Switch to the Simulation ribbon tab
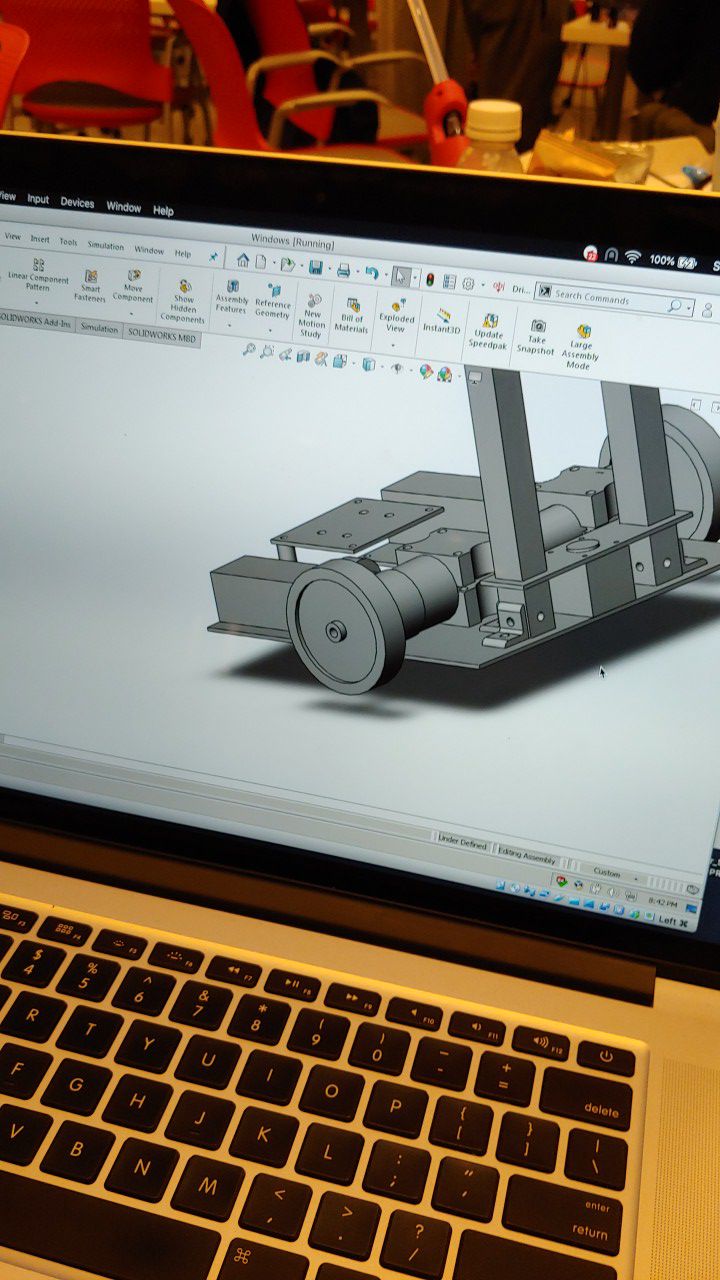Viewport: 720px width, 1280px height. [99, 328]
